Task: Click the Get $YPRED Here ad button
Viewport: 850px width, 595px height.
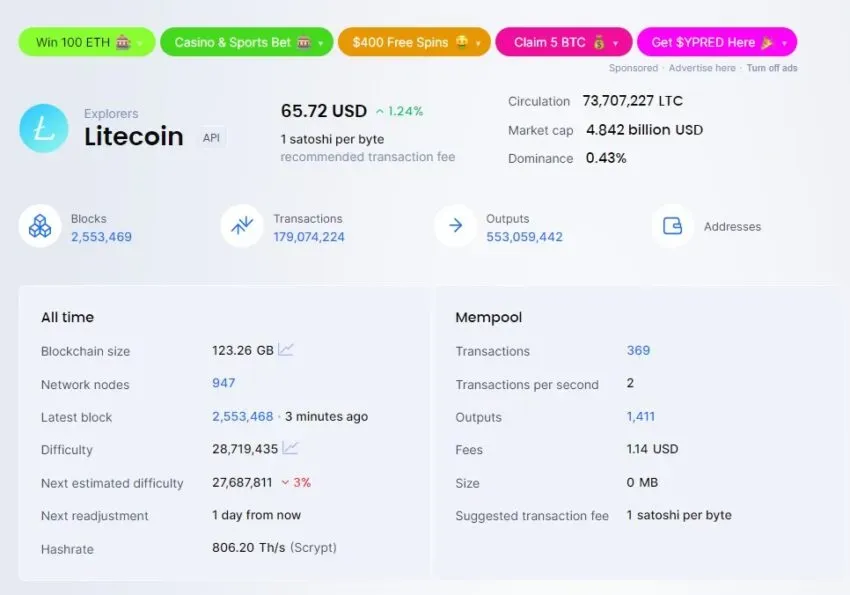Action: pos(717,42)
